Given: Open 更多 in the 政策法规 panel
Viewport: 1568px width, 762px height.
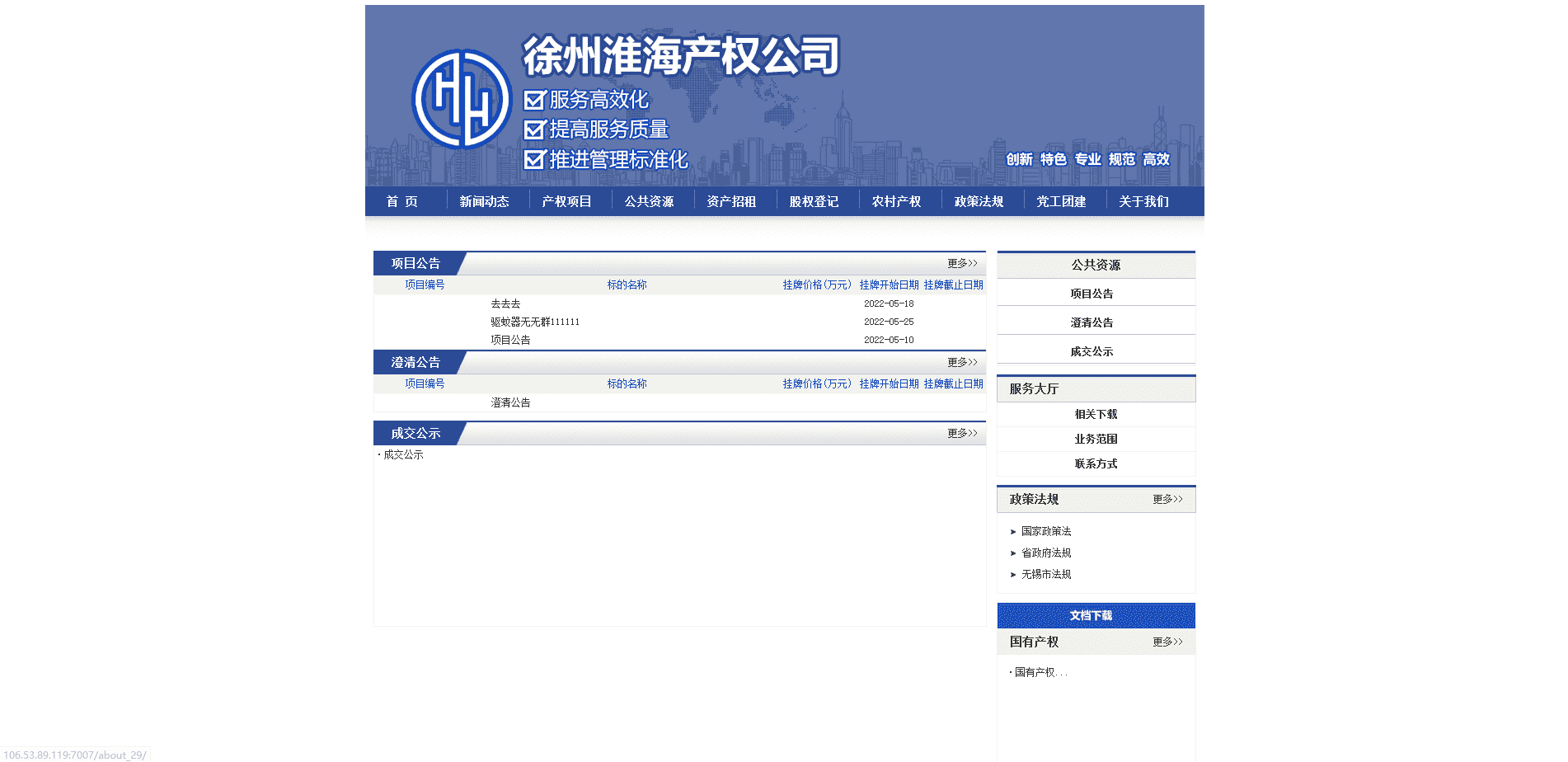Looking at the screenshot, I should click(x=1167, y=500).
